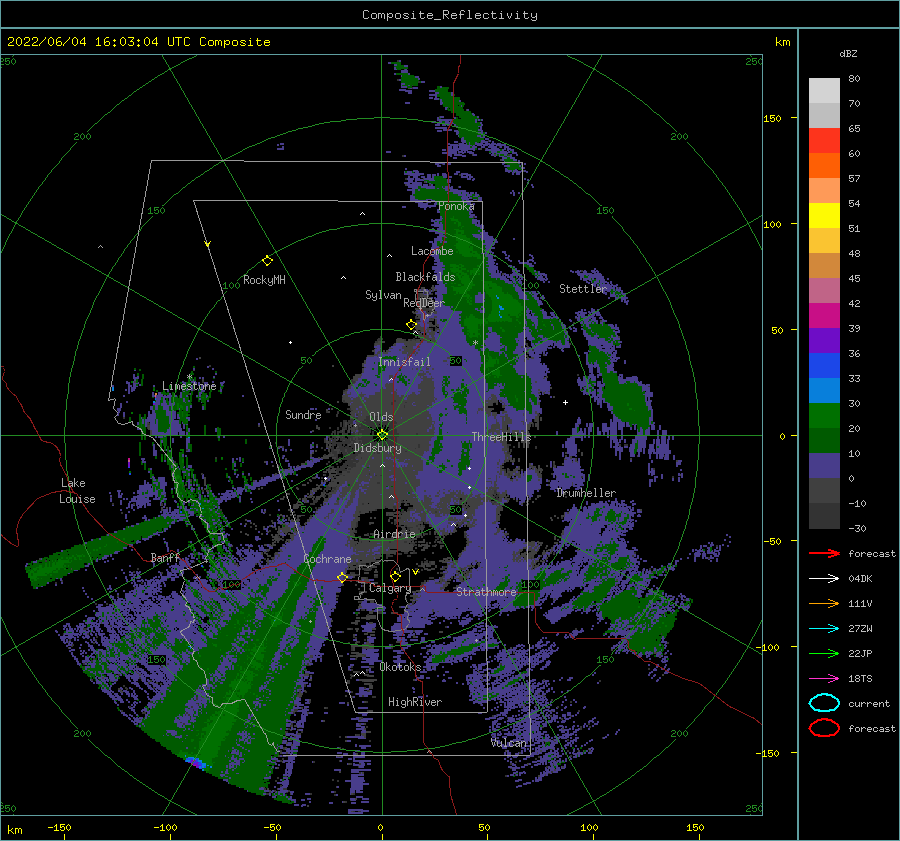This screenshot has width=900, height=841.
Task: Click the red forecast arrow in legend
Action: point(824,553)
